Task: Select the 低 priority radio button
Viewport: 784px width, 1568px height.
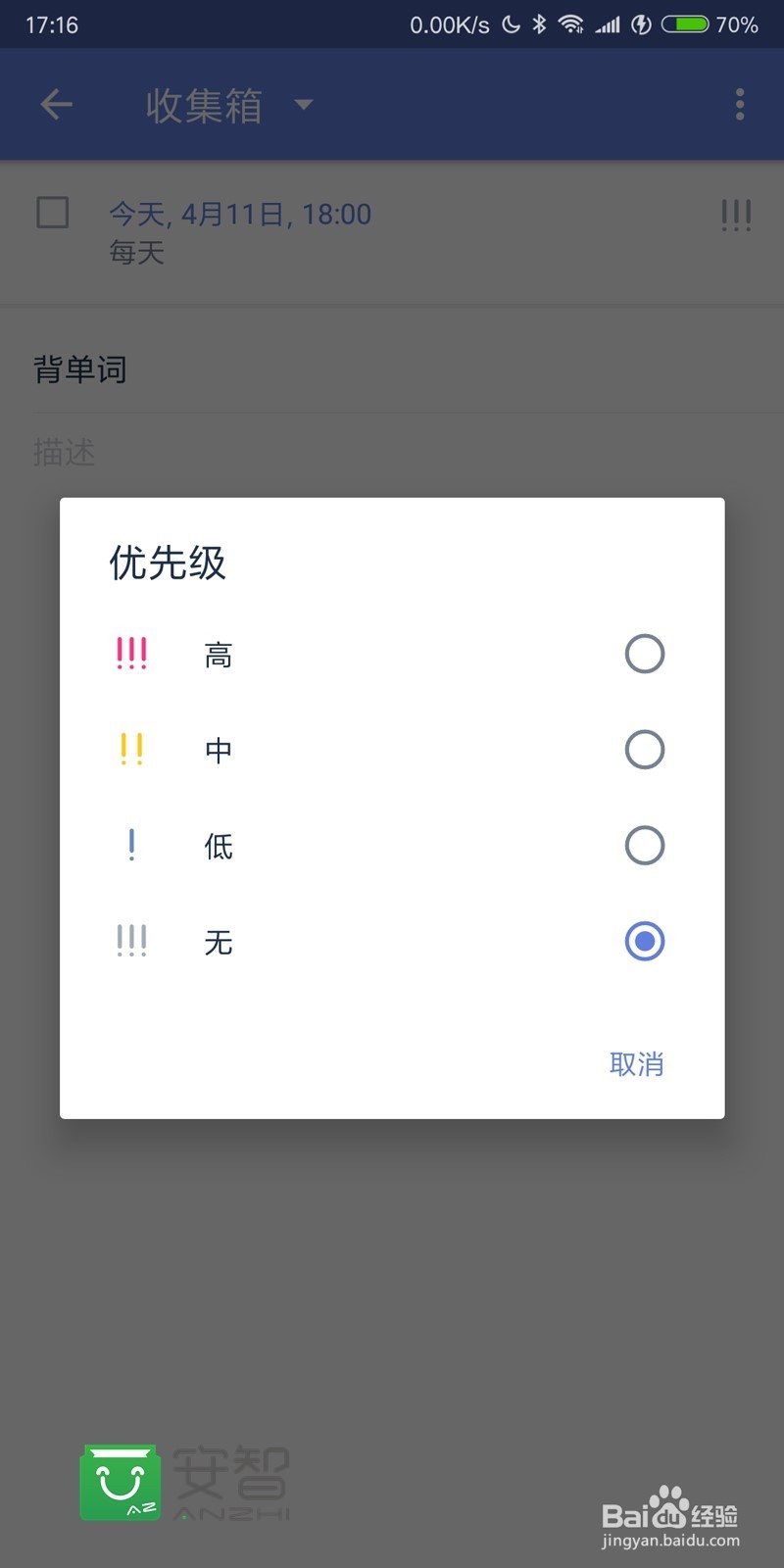Action: 645,846
